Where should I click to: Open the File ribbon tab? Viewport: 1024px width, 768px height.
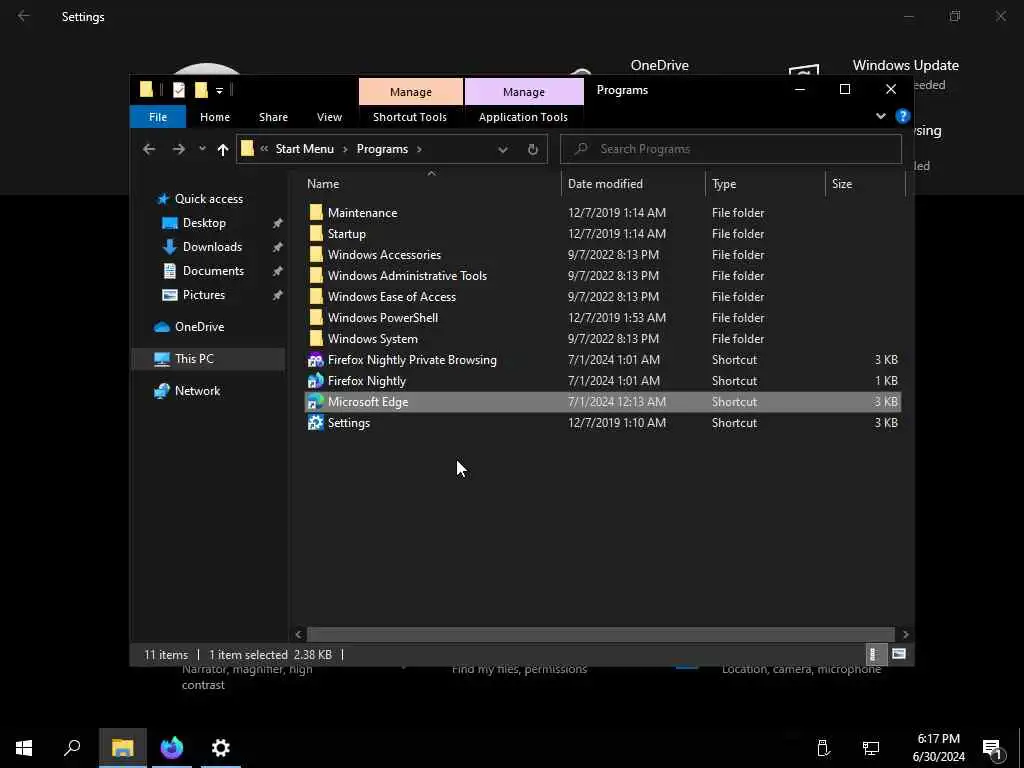coord(158,117)
